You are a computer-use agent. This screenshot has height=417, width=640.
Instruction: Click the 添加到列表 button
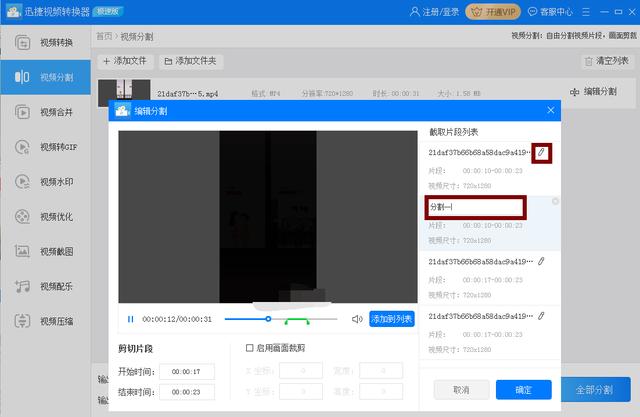tap(392, 319)
